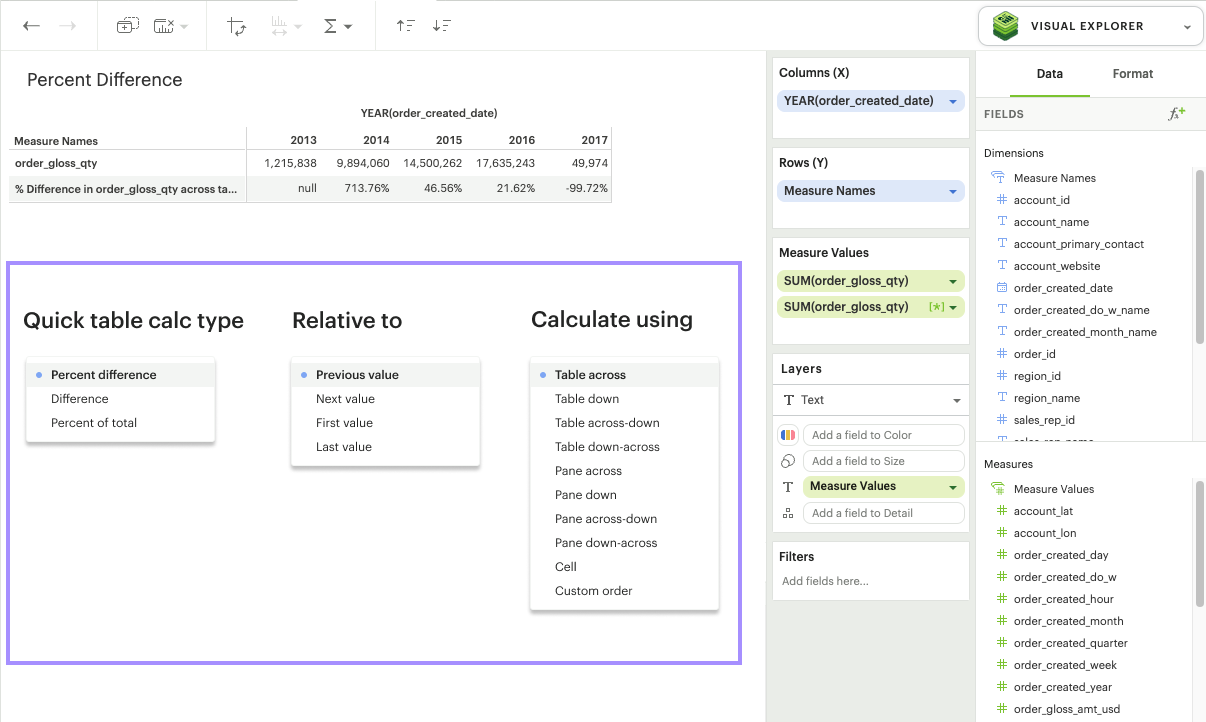Click the clear sheet chart icon
This screenshot has width=1206, height=722.
(165, 26)
